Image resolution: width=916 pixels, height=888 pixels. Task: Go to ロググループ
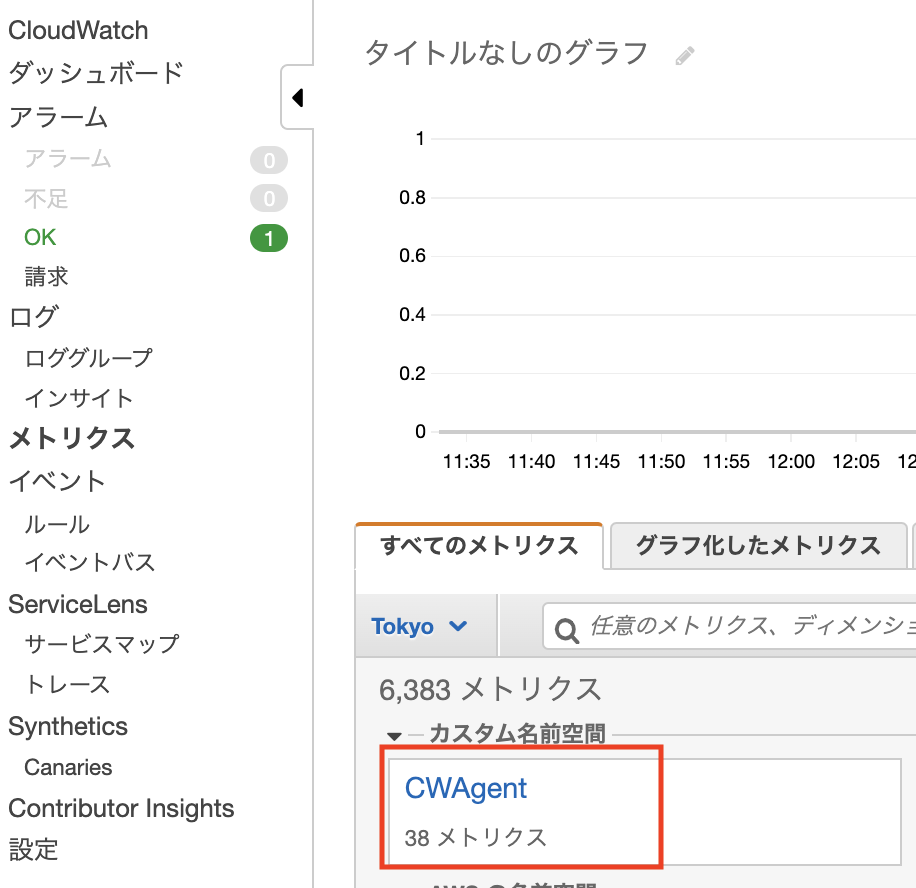[x=89, y=358]
